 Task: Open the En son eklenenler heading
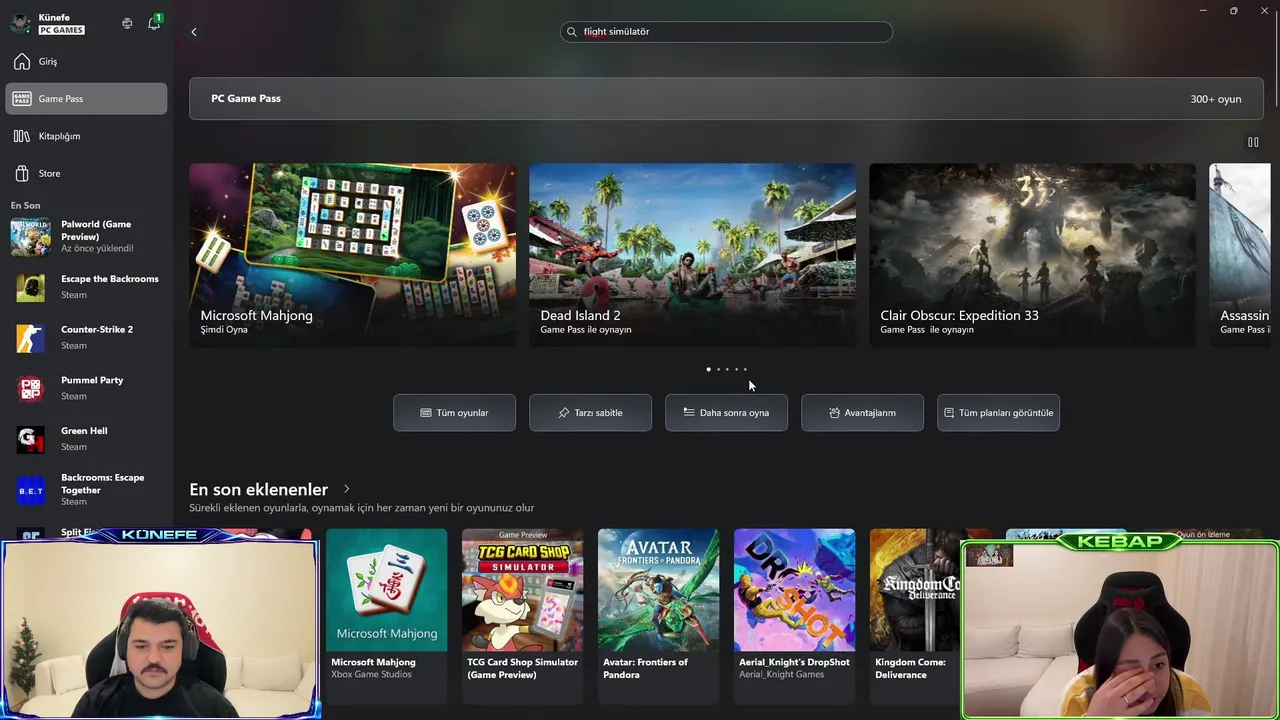[259, 489]
